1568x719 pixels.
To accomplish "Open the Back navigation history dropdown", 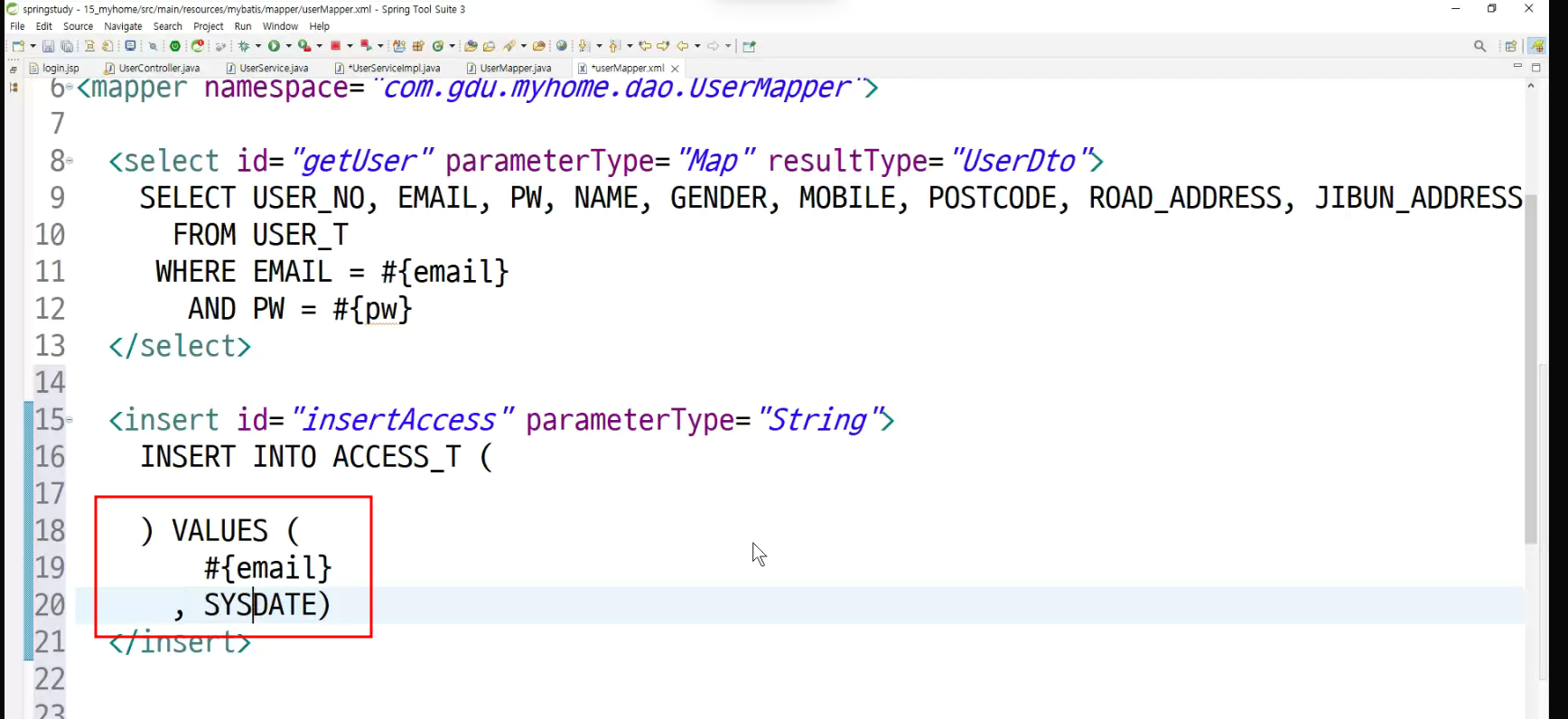I will (x=697, y=46).
